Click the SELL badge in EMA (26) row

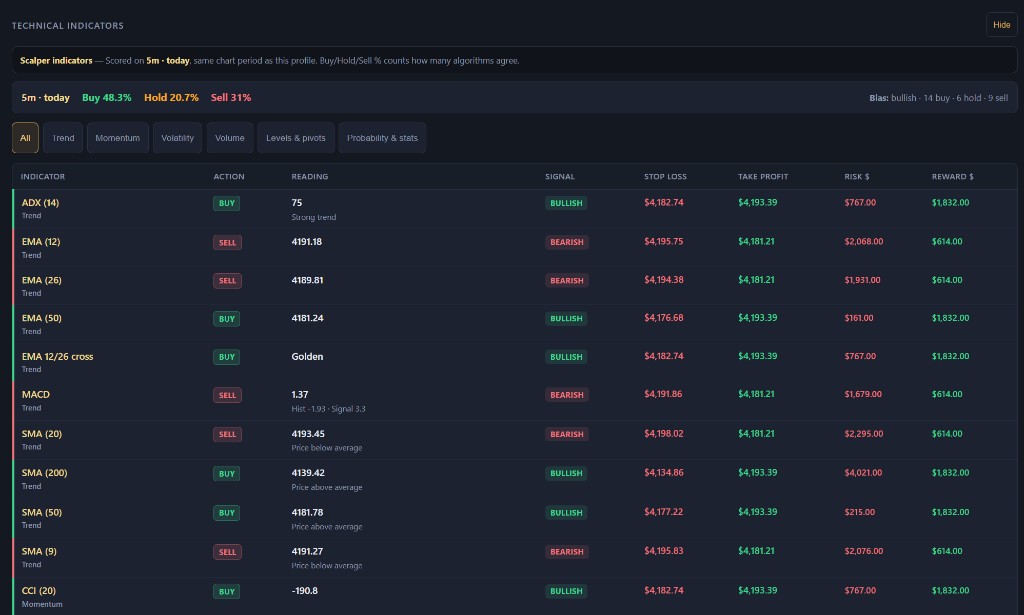227,281
